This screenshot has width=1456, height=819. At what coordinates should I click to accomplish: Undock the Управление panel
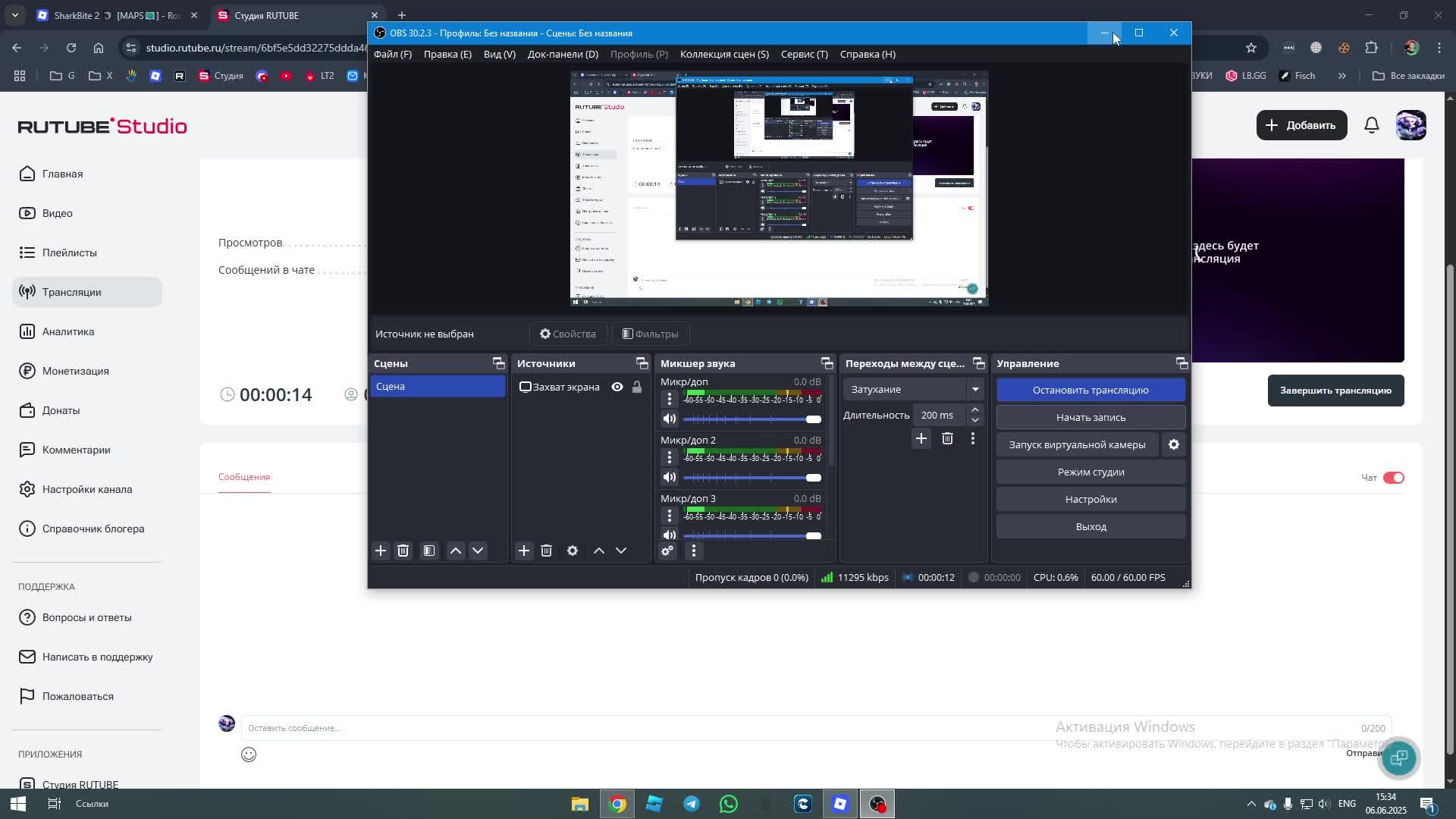[x=1181, y=363]
